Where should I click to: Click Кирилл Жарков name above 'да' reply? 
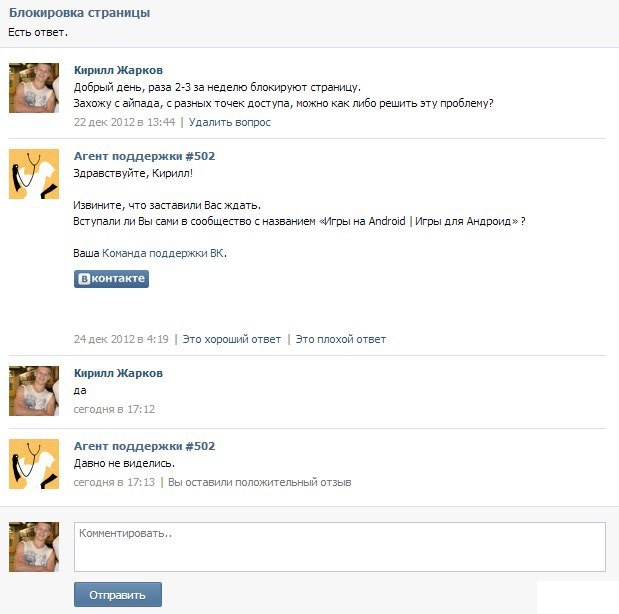tap(118, 373)
